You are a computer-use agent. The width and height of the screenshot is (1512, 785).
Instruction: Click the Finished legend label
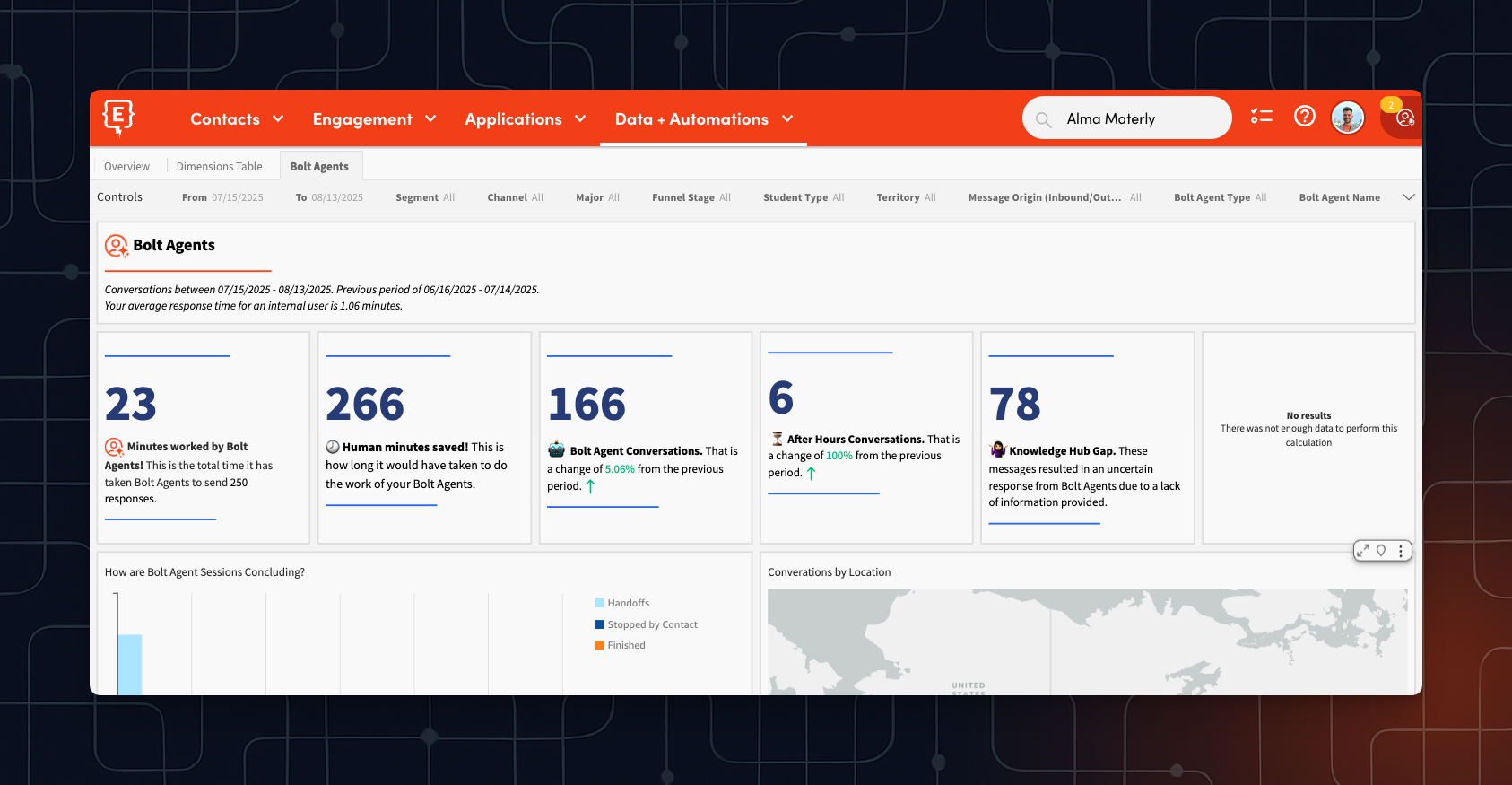pyautogui.click(x=626, y=645)
